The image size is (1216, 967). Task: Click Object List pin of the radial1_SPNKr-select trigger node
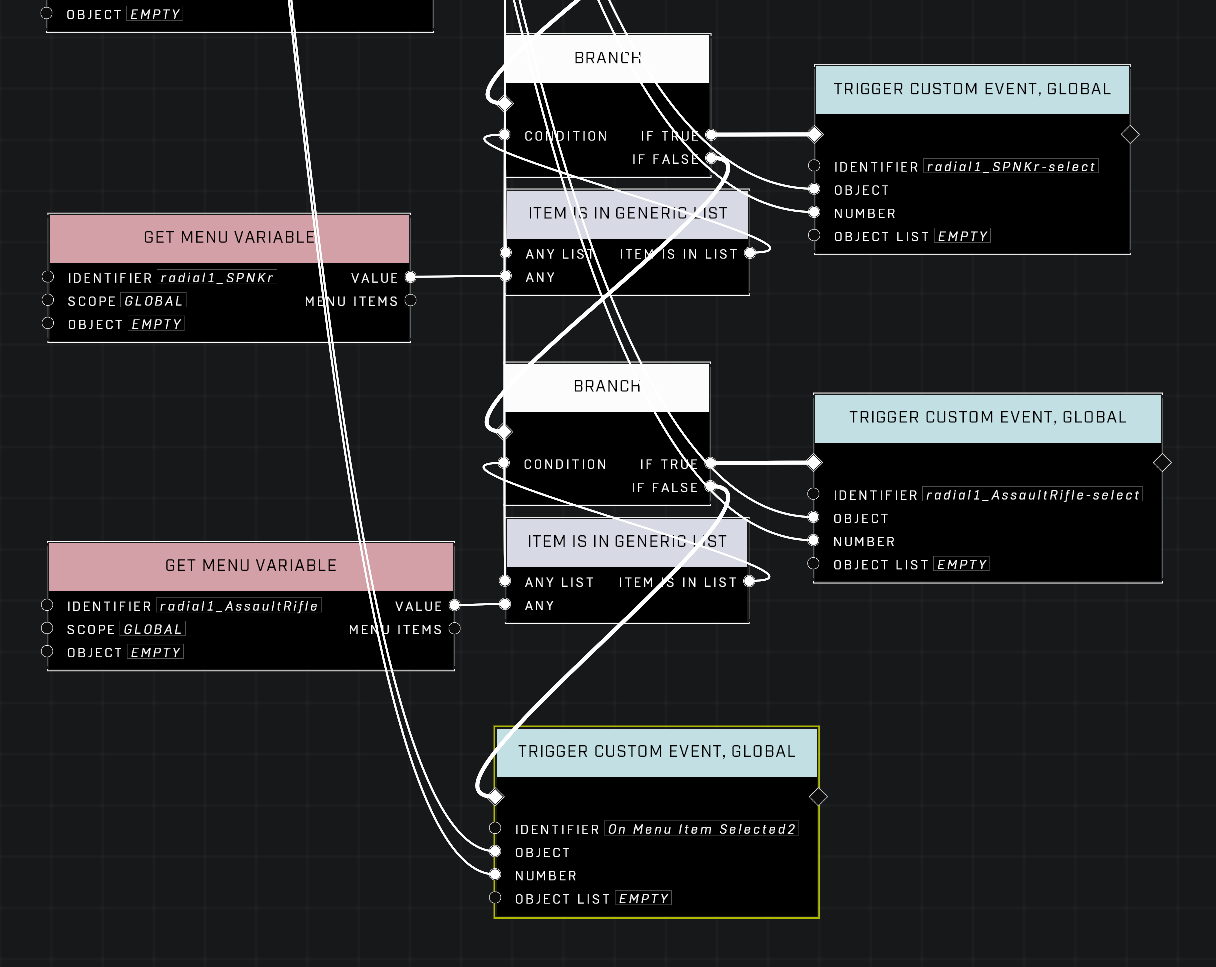[814, 236]
